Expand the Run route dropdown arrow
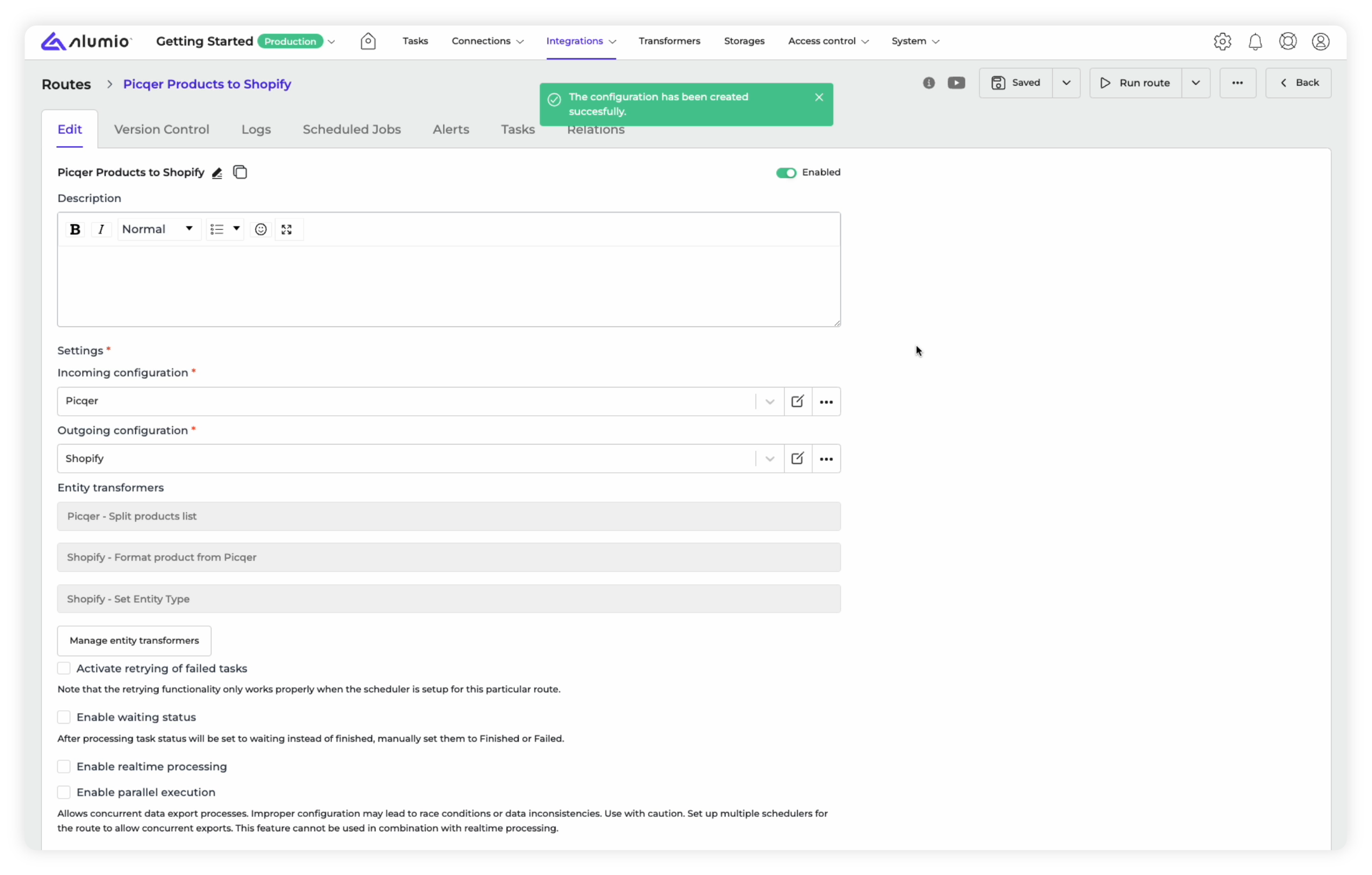The image size is (1372, 875). point(1195,83)
